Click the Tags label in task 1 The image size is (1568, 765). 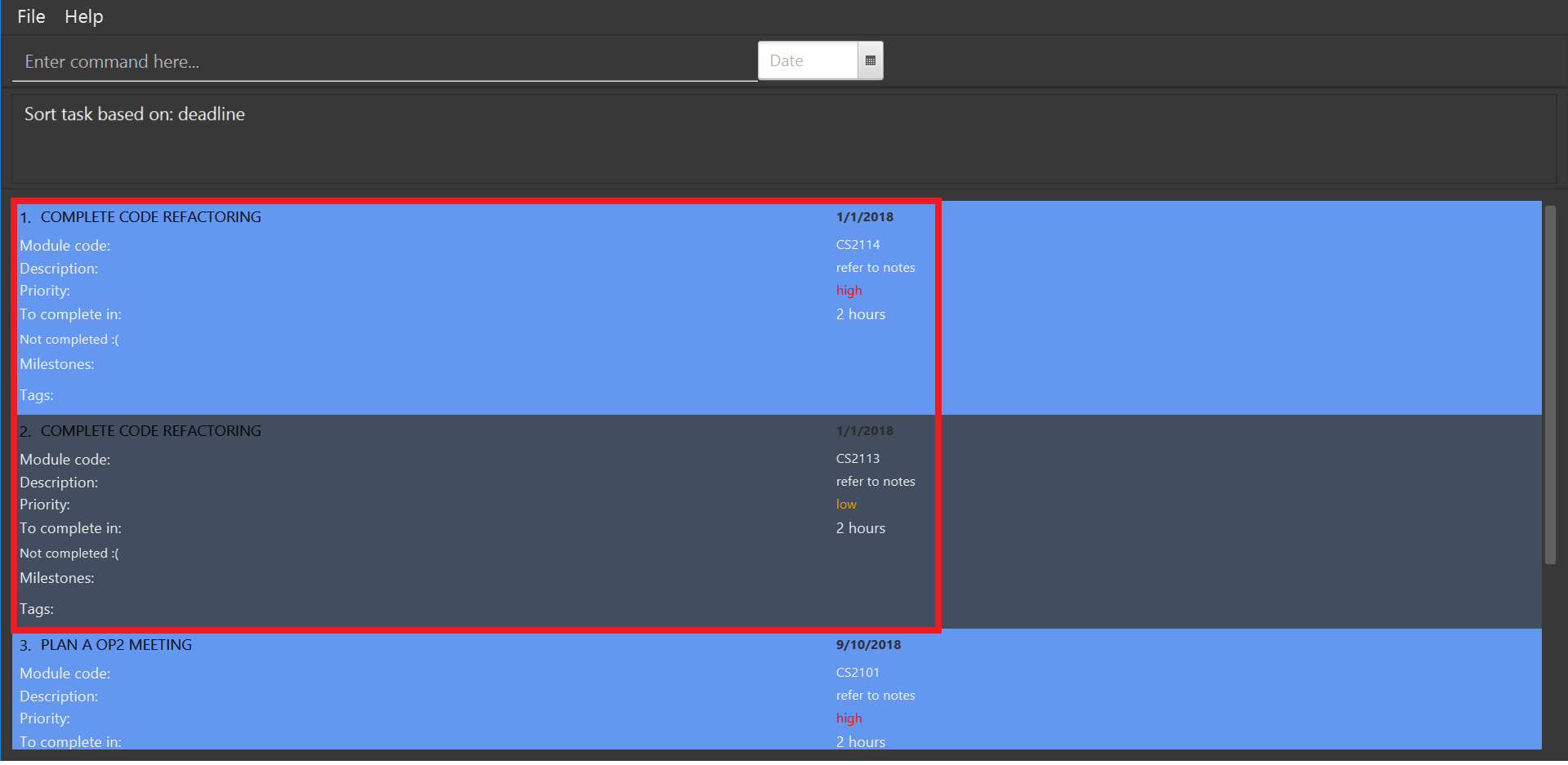click(37, 395)
